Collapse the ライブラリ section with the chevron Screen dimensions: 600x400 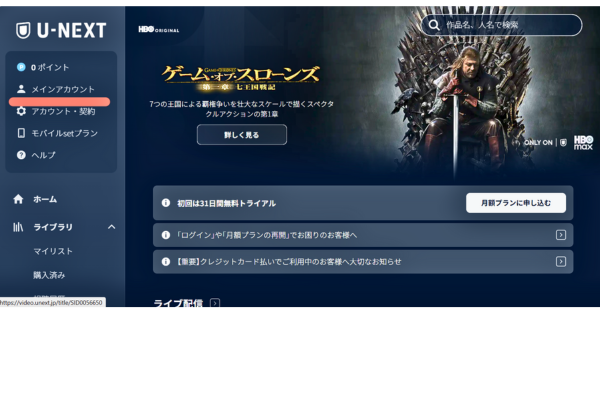pyautogui.click(x=111, y=227)
